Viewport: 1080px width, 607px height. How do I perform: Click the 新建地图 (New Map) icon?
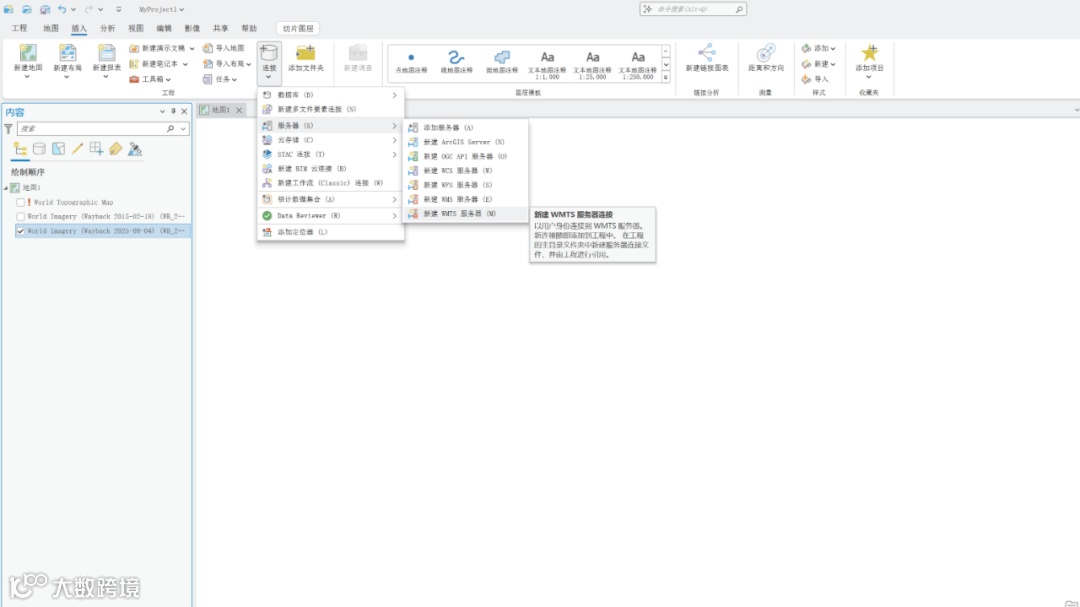click(x=28, y=53)
